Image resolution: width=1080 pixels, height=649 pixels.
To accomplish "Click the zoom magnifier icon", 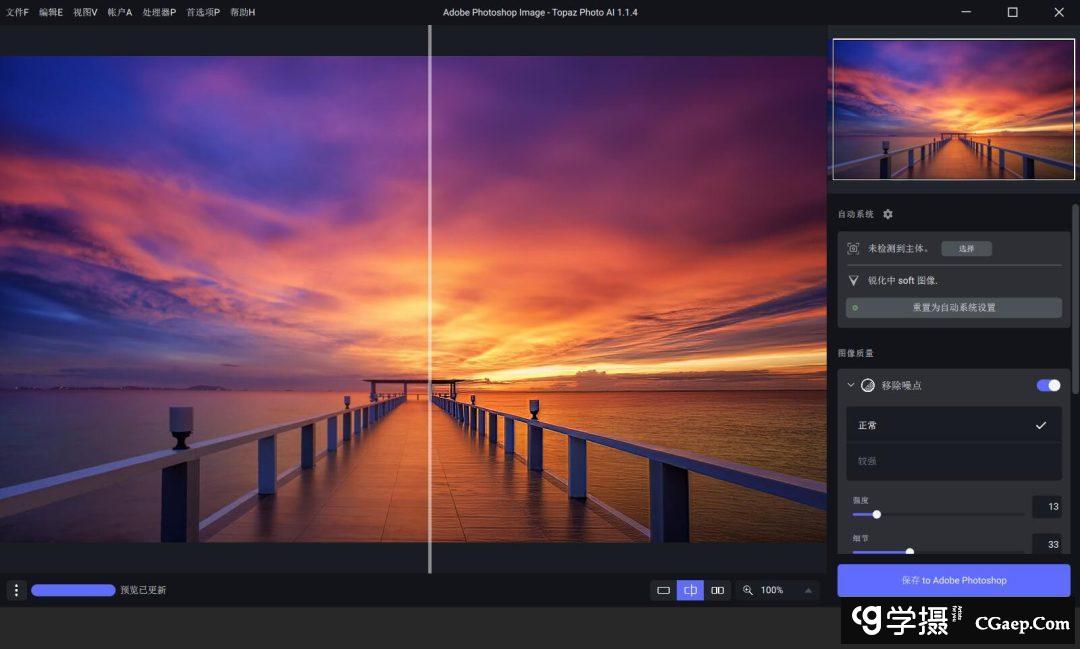I will point(748,591).
